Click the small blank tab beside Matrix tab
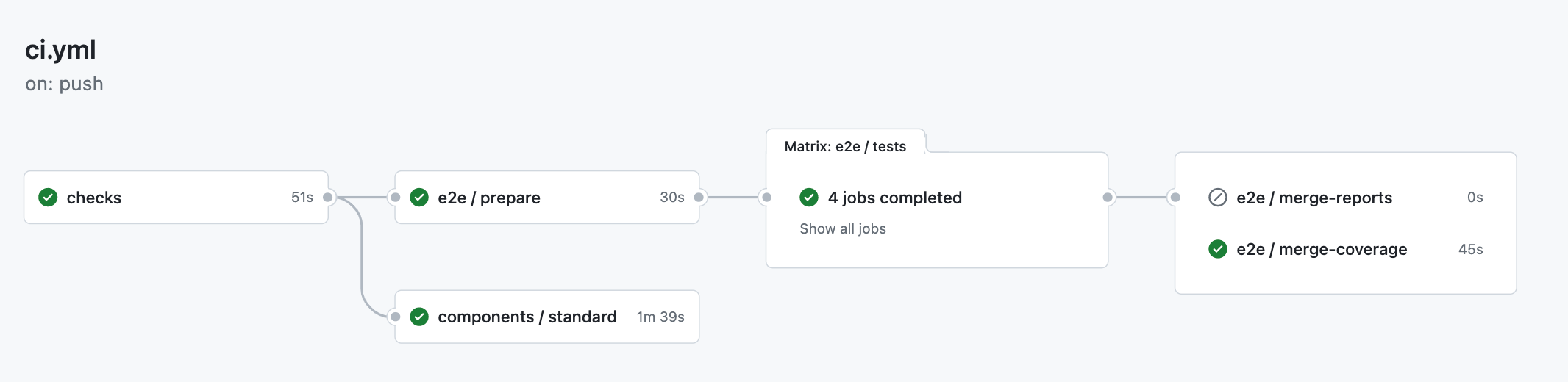Screen dimensions: 1568x382 pyautogui.click(x=938, y=143)
